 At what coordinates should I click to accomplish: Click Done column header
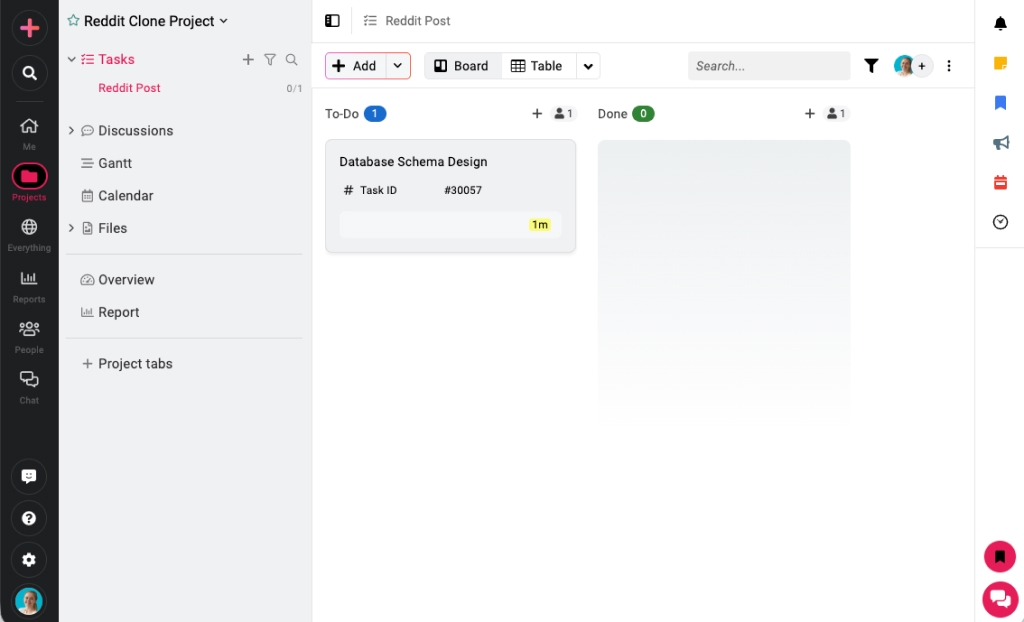[613, 114]
